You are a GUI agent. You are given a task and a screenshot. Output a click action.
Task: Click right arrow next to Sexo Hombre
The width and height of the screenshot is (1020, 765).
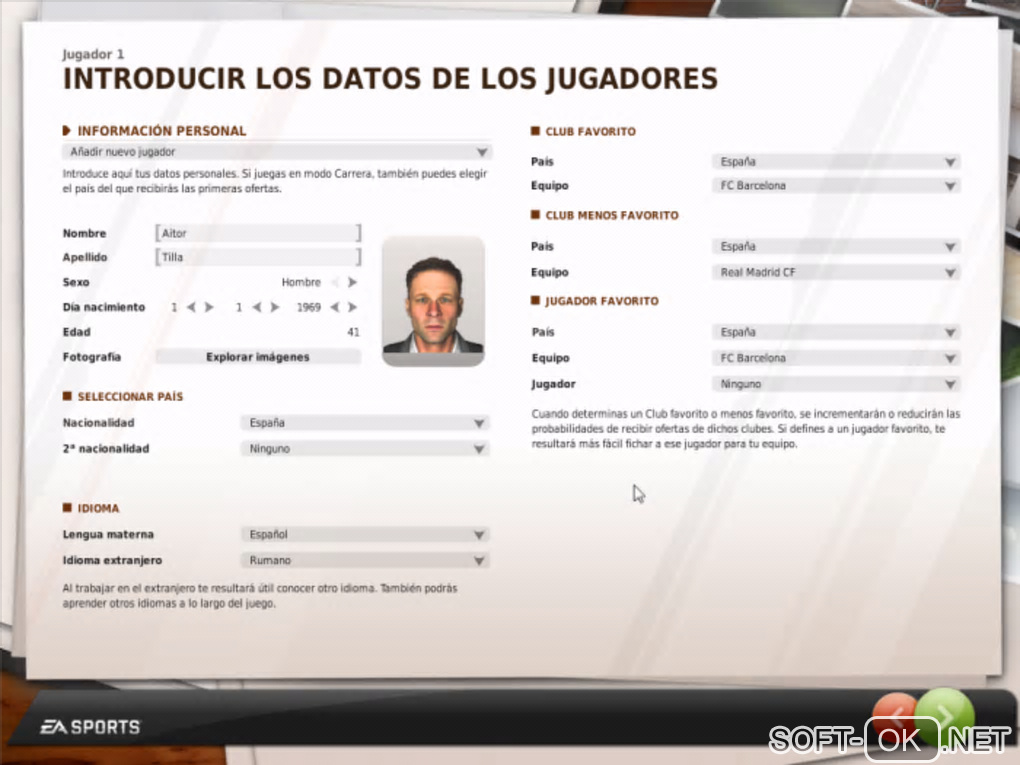click(352, 282)
